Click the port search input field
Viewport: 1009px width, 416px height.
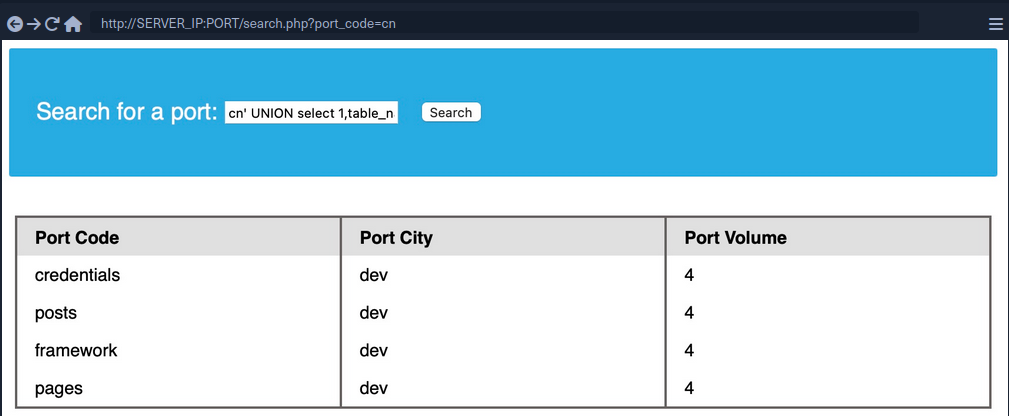[x=311, y=113]
